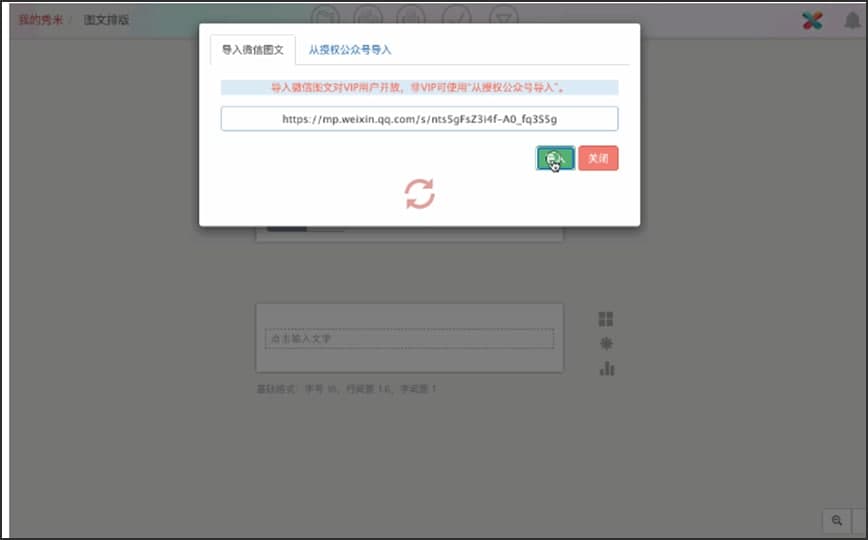Switch to the 导入微信图文 tab

click(x=252, y=49)
